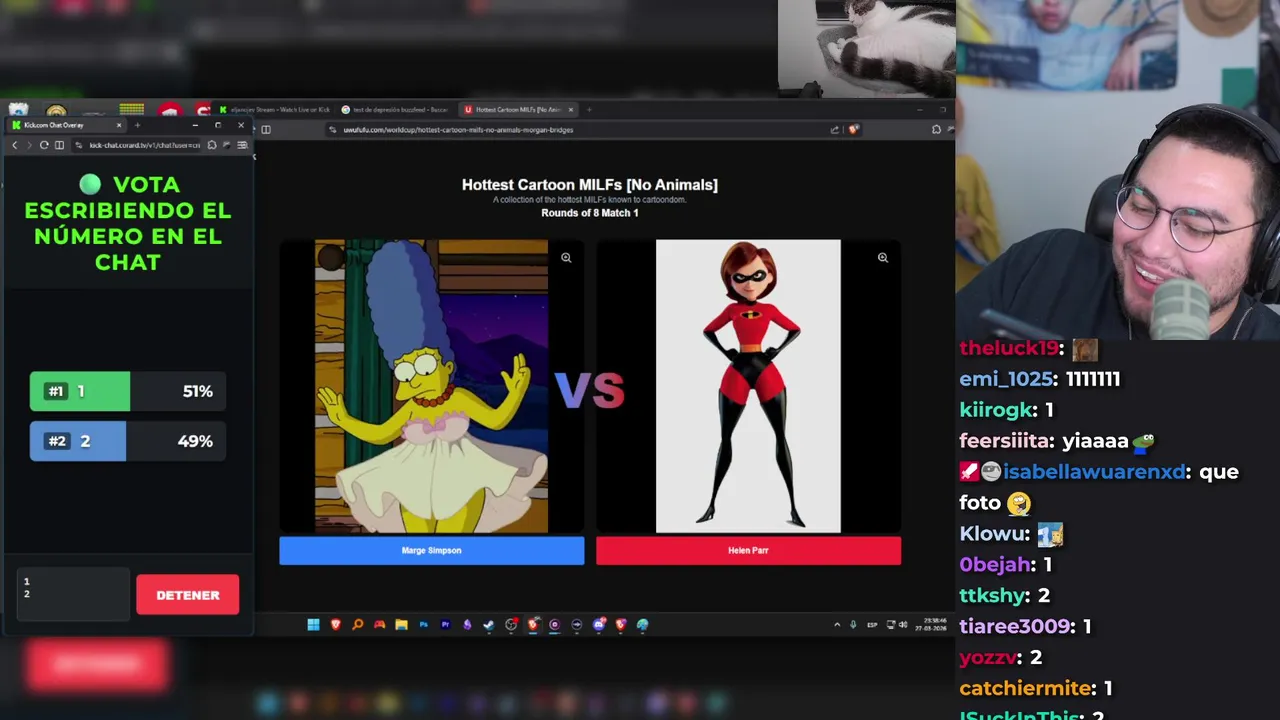1280x720 pixels.
Task: Zoom magnifier on Helen Parr image
Action: pos(883,258)
